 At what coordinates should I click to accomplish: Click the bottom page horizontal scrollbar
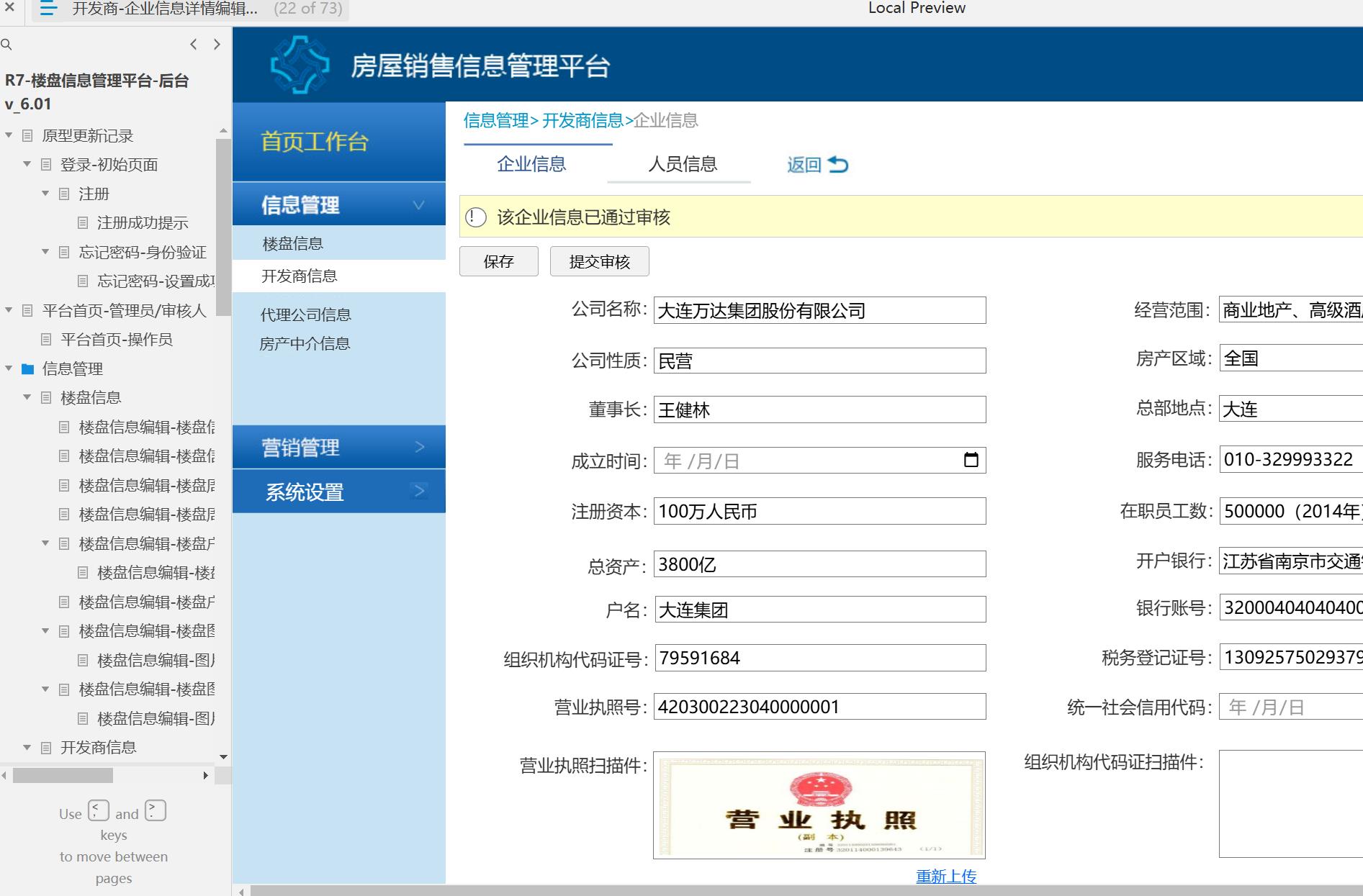(806, 891)
